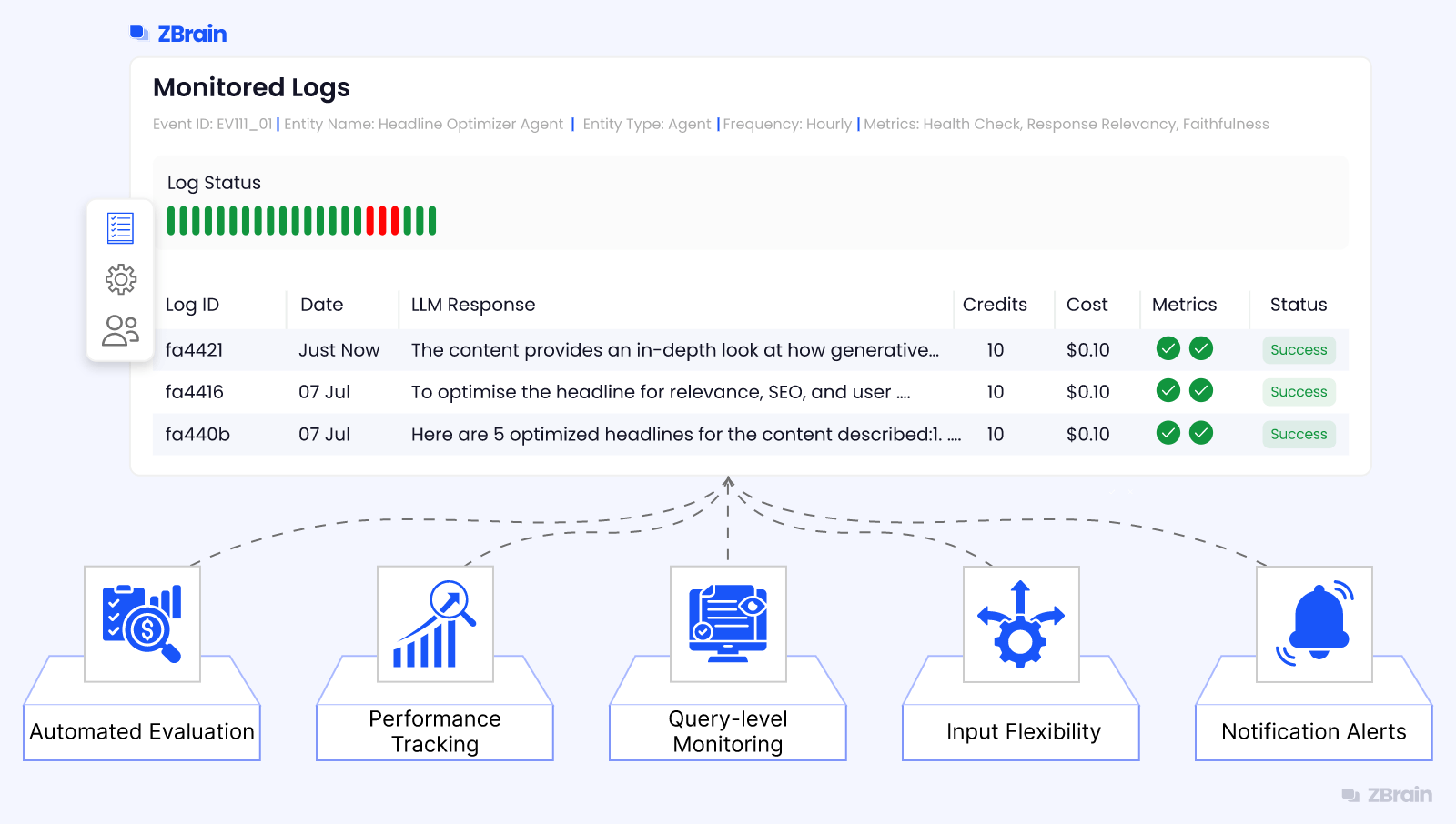Image resolution: width=1456 pixels, height=824 pixels.
Task: Open the Query-level Monitoring screen icon
Action: click(x=728, y=624)
